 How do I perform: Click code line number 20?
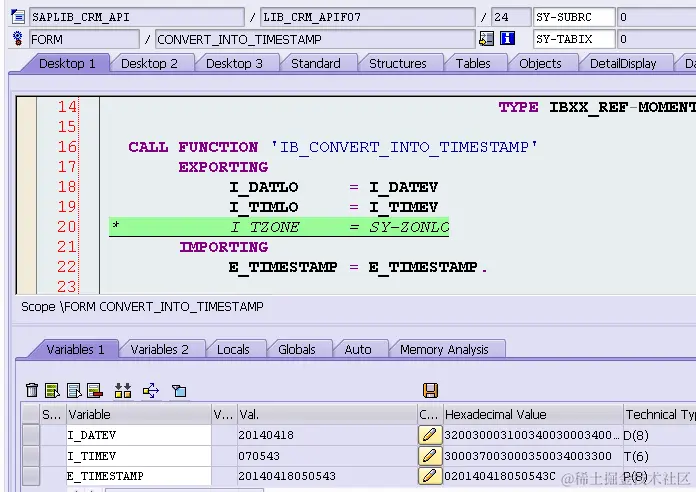(x=67, y=226)
